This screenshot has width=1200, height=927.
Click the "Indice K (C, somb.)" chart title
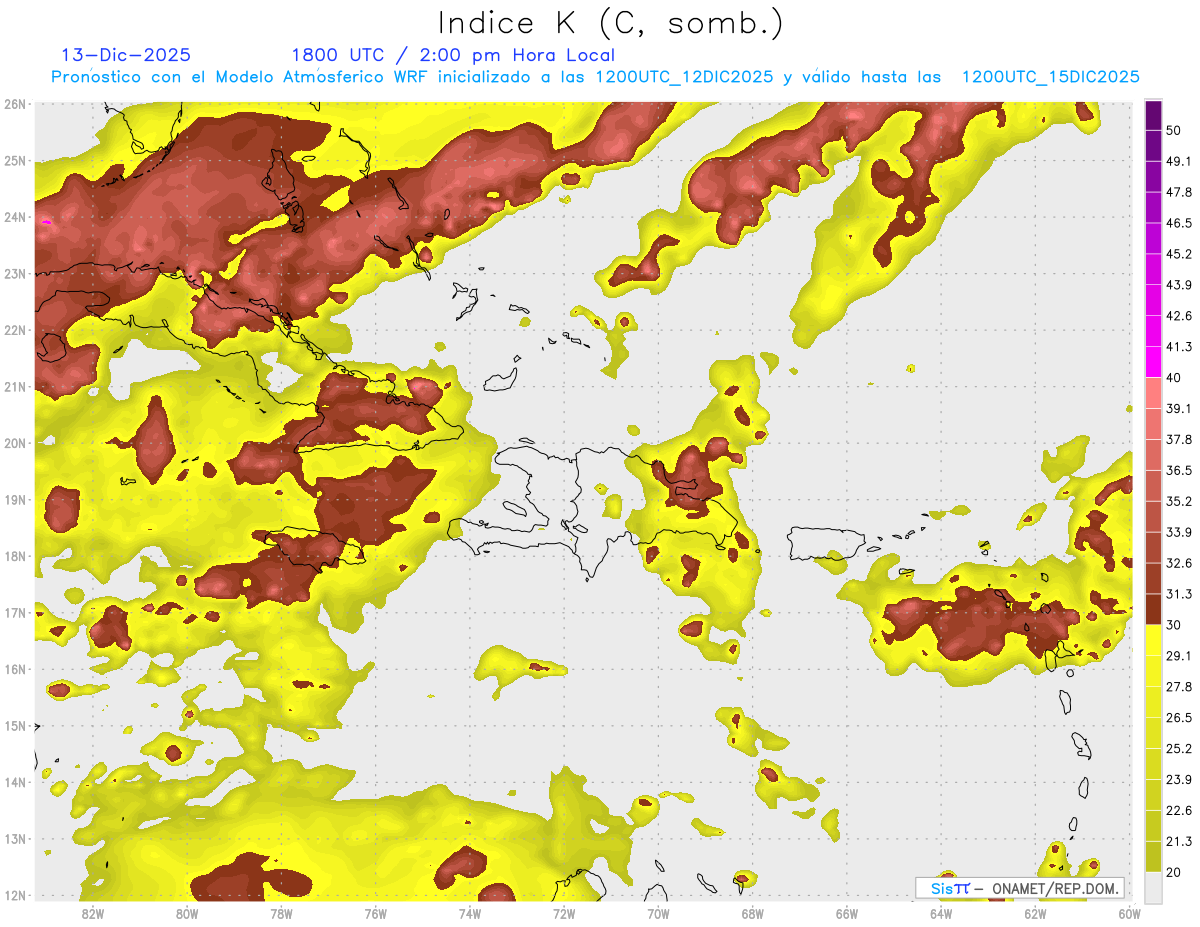(x=610, y=23)
